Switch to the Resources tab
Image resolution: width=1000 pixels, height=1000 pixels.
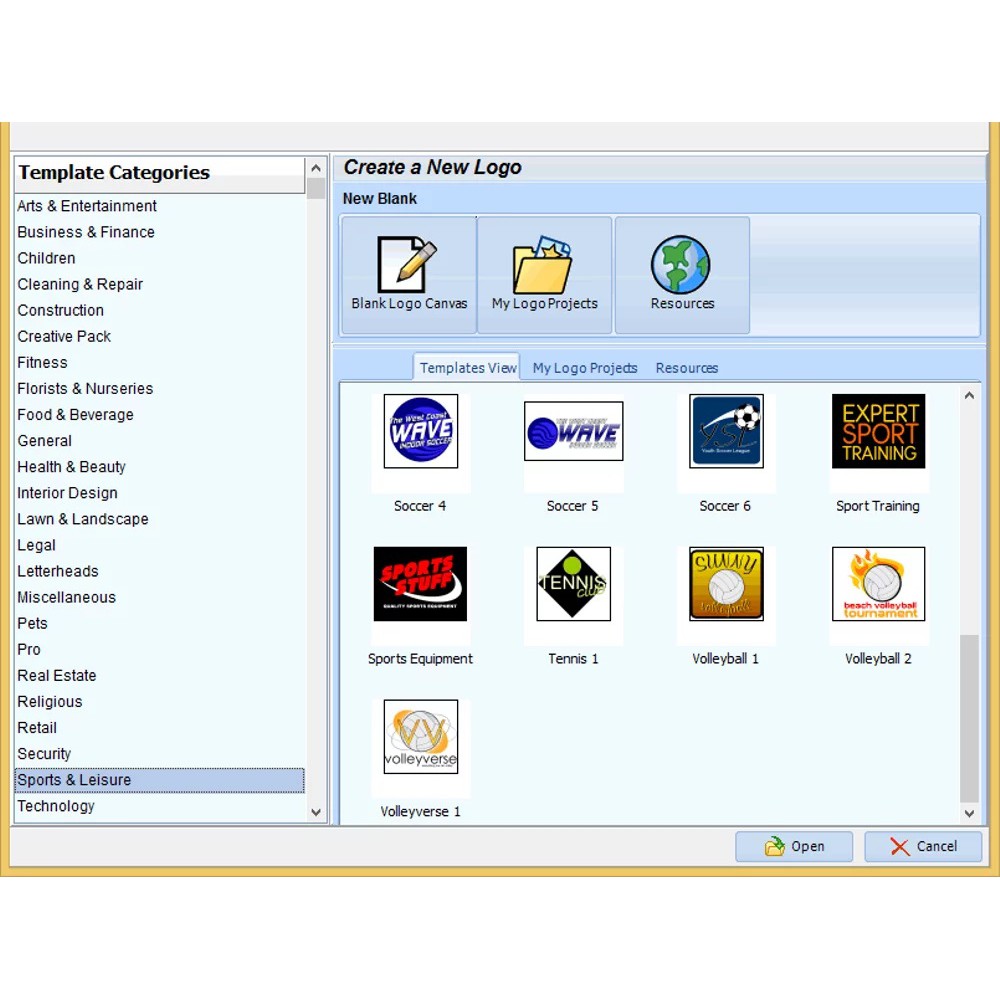[687, 368]
